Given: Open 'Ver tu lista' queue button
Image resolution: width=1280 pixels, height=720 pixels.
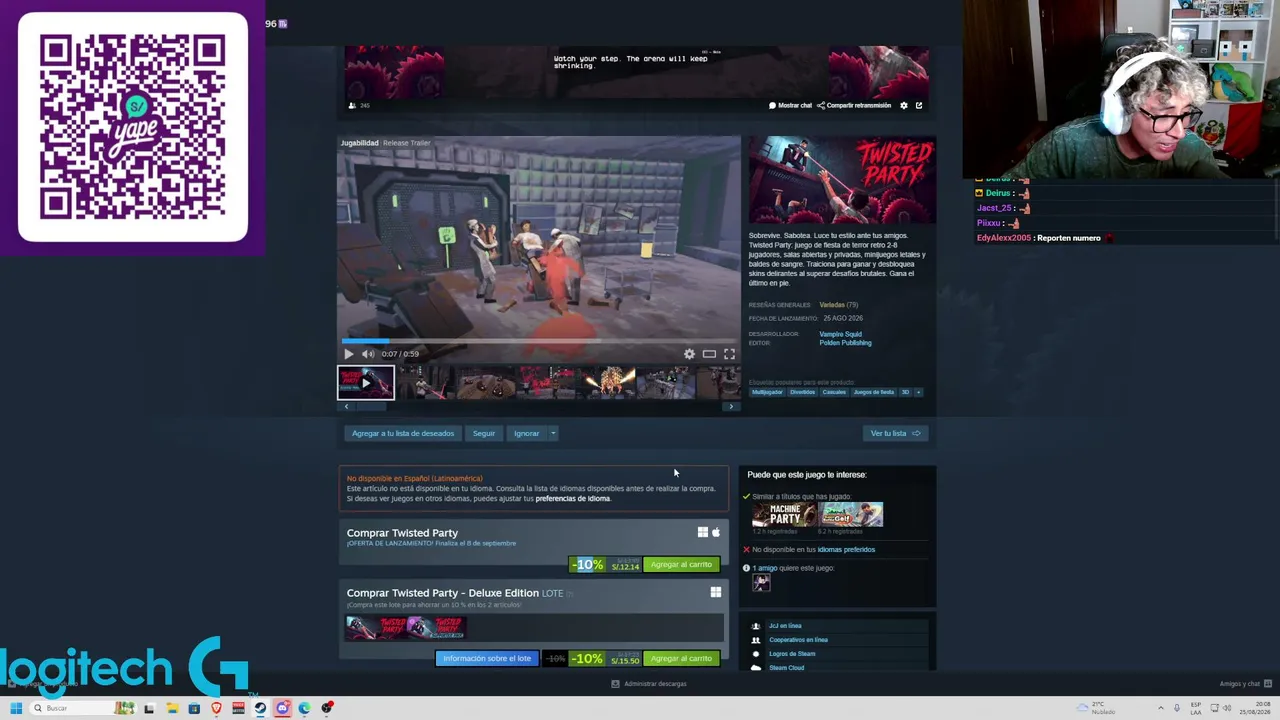Looking at the screenshot, I should click(895, 434).
